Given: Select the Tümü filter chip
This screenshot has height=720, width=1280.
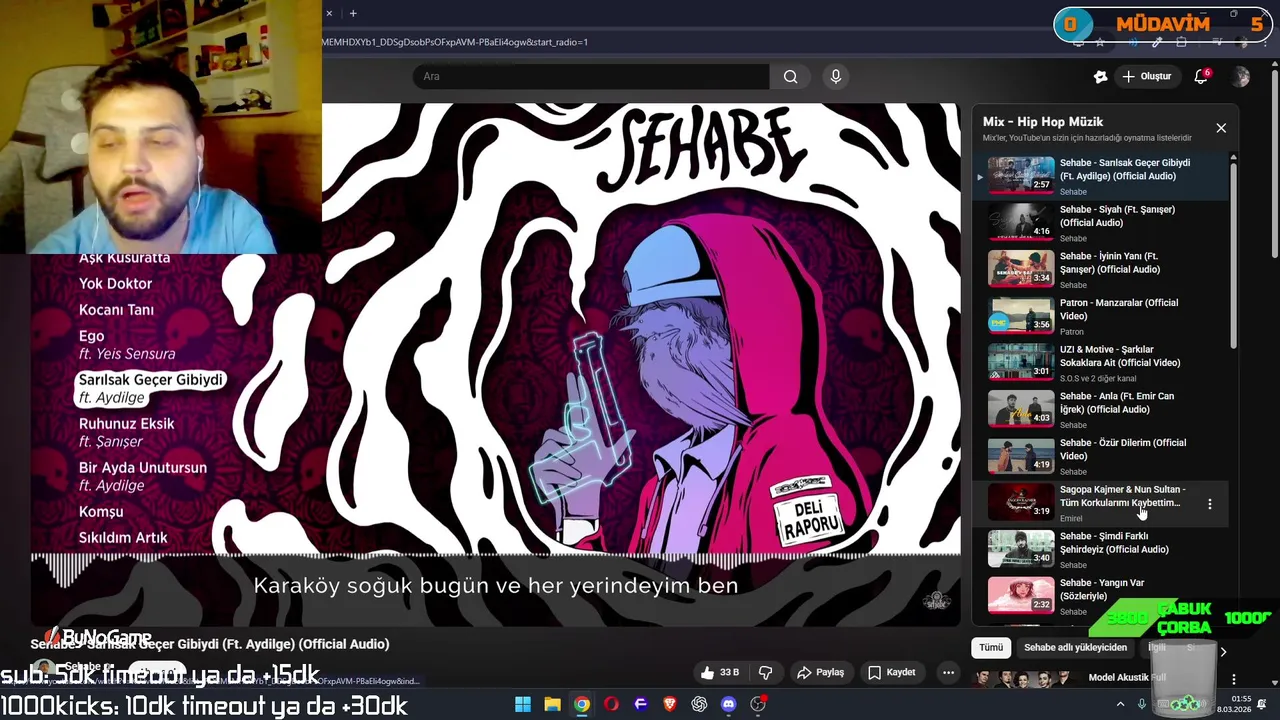Looking at the screenshot, I should (991, 647).
